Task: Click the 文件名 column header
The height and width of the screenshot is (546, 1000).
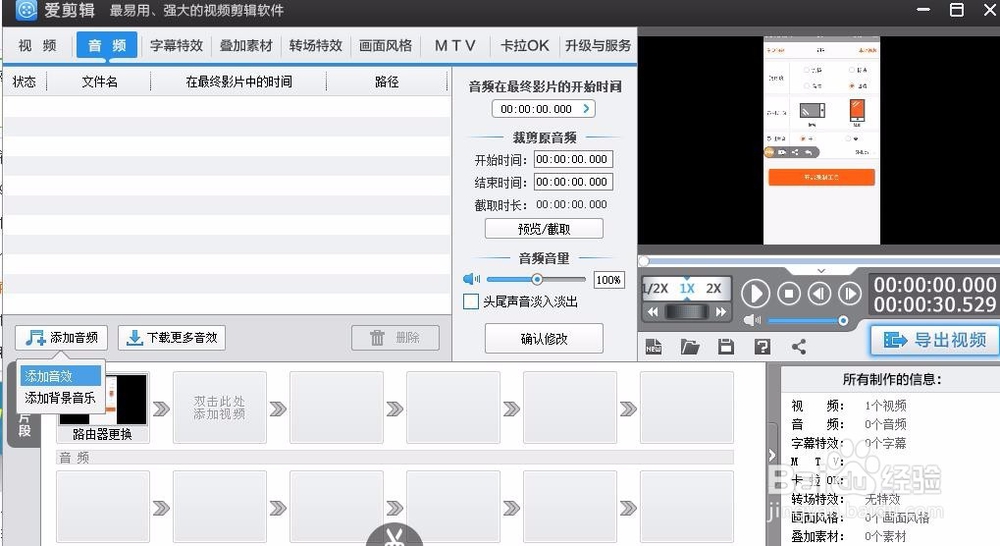Action: click(x=99, y=82)
